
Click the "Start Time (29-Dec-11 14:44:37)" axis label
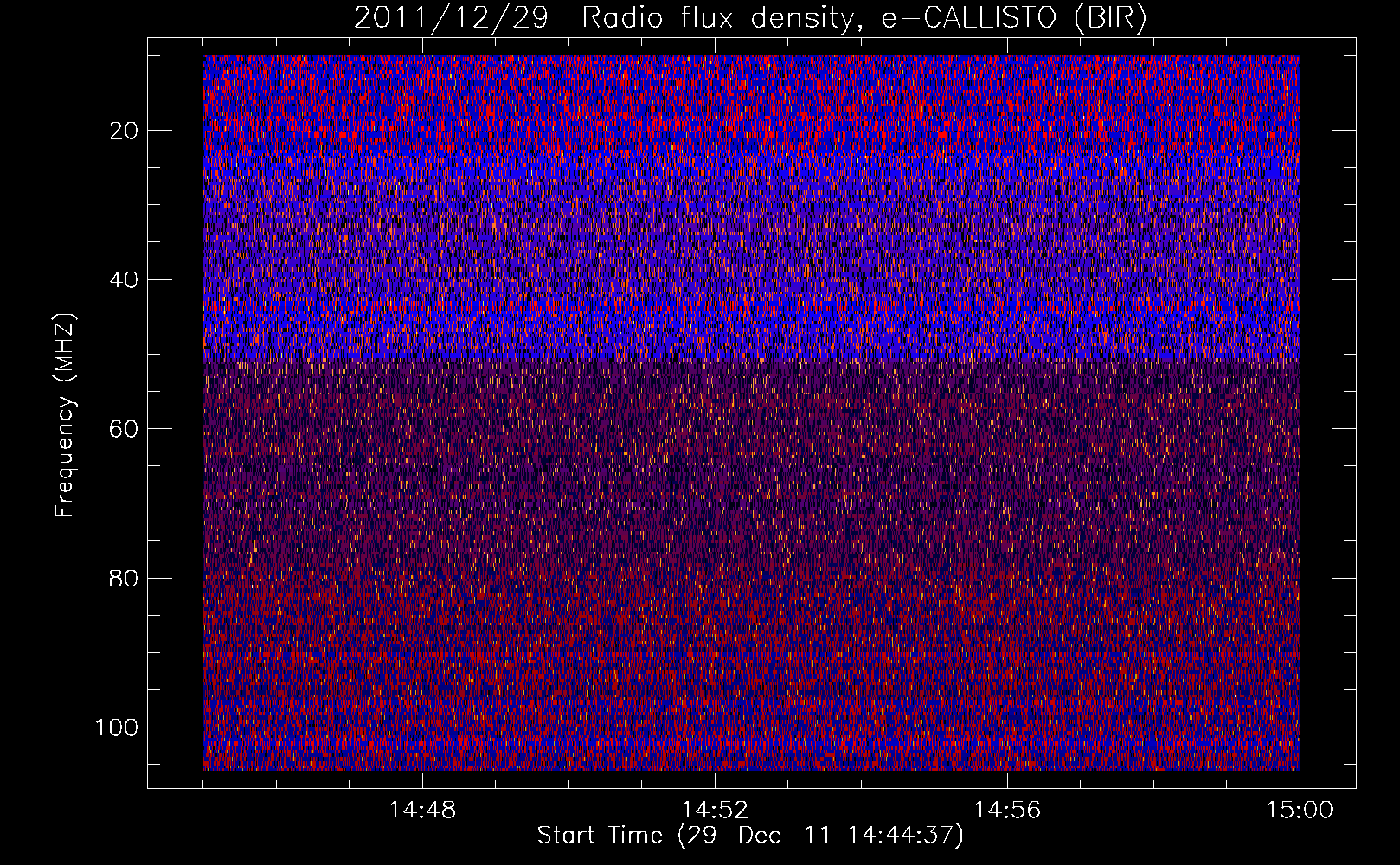(750, 836)
